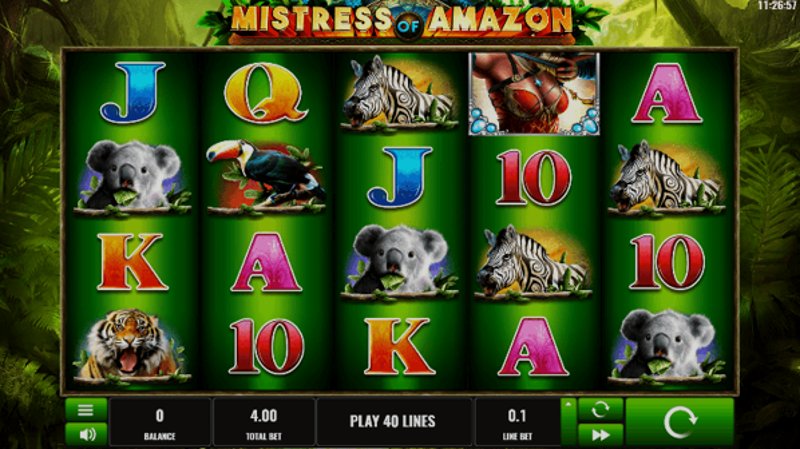Select the Play 40 Lines display

392,422
